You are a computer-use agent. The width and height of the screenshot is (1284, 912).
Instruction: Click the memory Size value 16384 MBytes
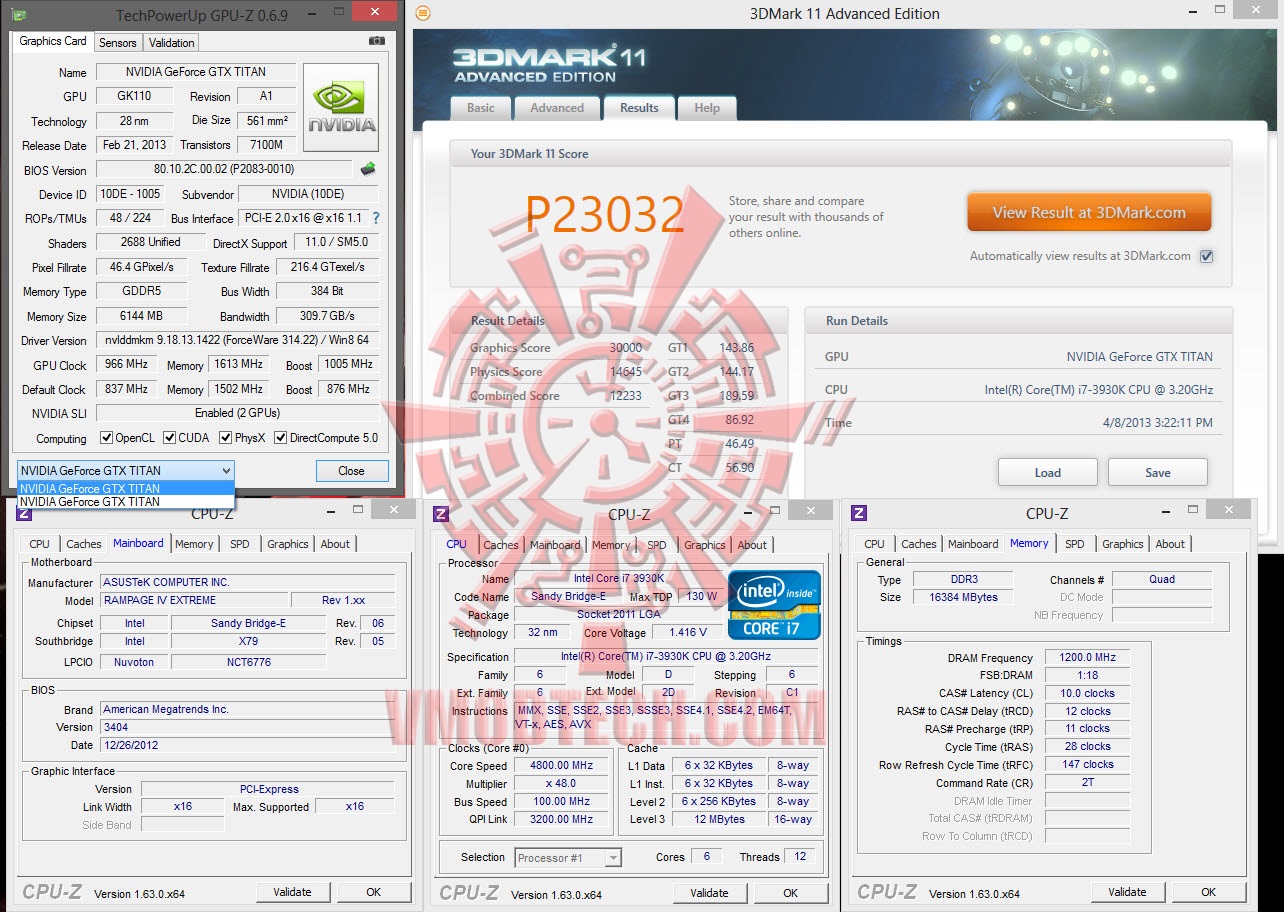962,597
